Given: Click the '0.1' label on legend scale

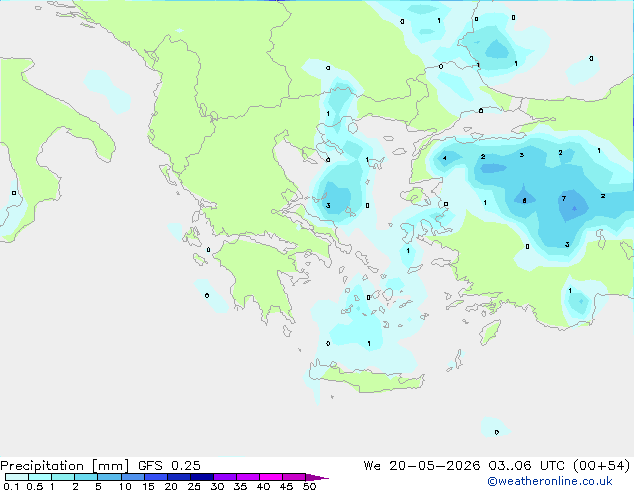Looking at the screenshot, I should pyautogui.click(x=11, y=486).
